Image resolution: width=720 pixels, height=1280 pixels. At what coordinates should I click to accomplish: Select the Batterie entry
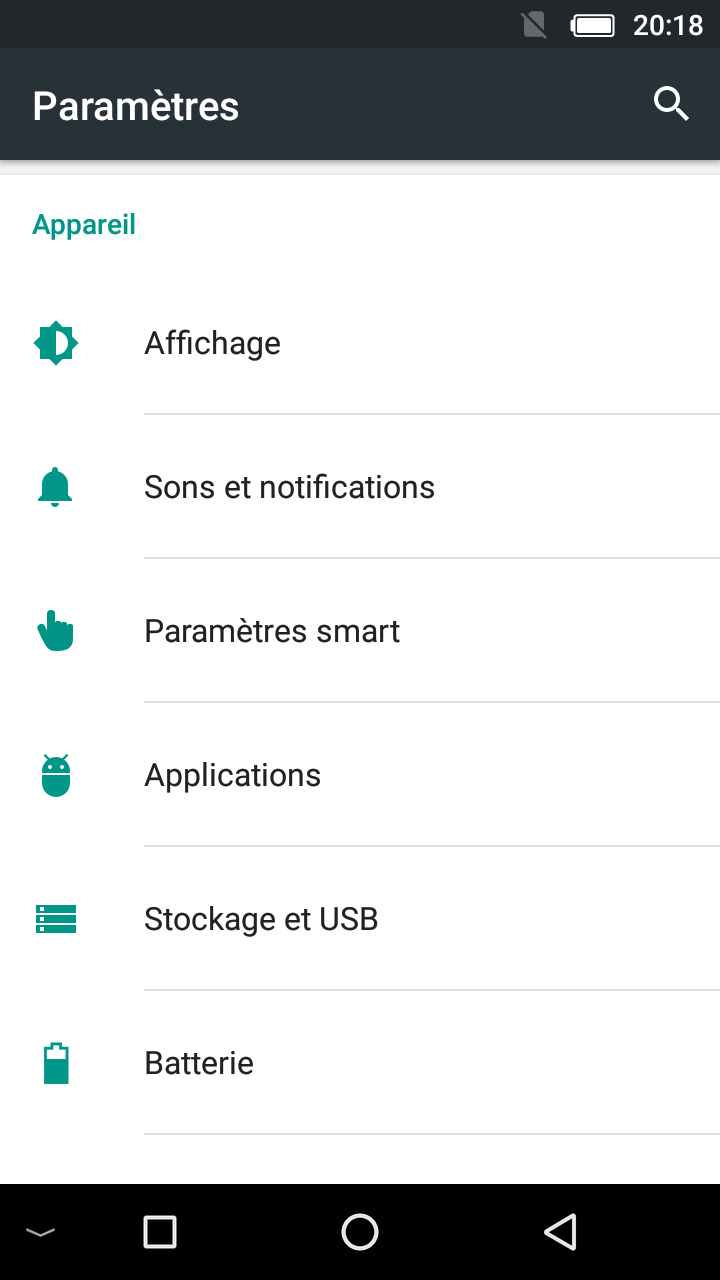[199, 1063]
